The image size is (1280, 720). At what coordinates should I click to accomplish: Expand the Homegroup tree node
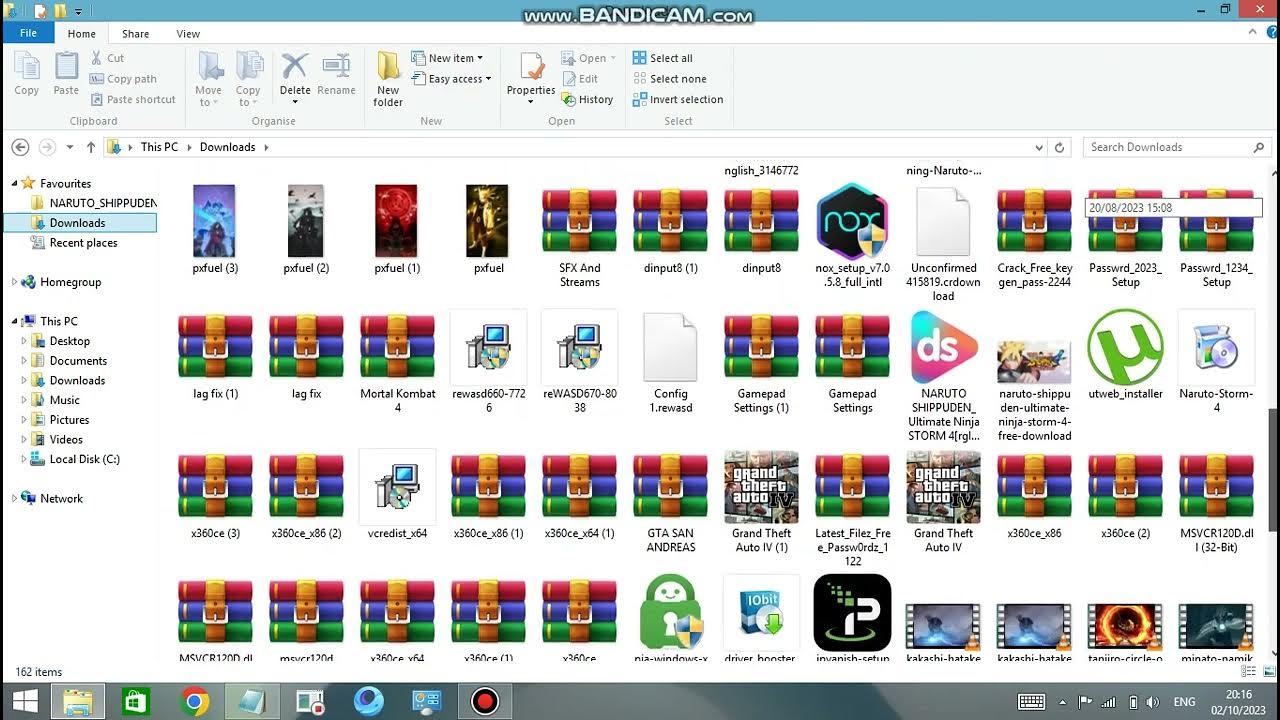pos(15,282)
